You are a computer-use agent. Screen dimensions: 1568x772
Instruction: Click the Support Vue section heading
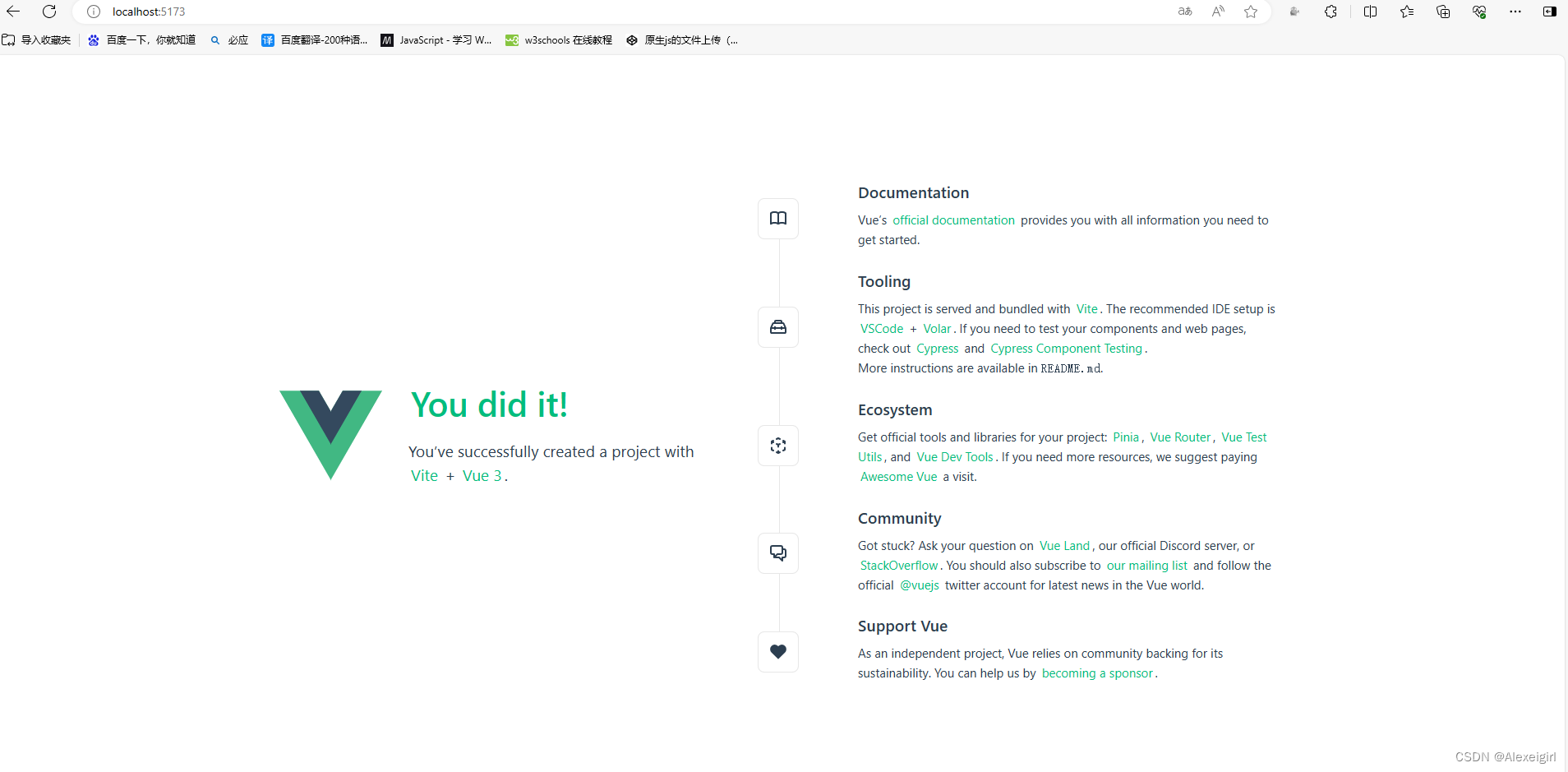click(x=902, y=626)
